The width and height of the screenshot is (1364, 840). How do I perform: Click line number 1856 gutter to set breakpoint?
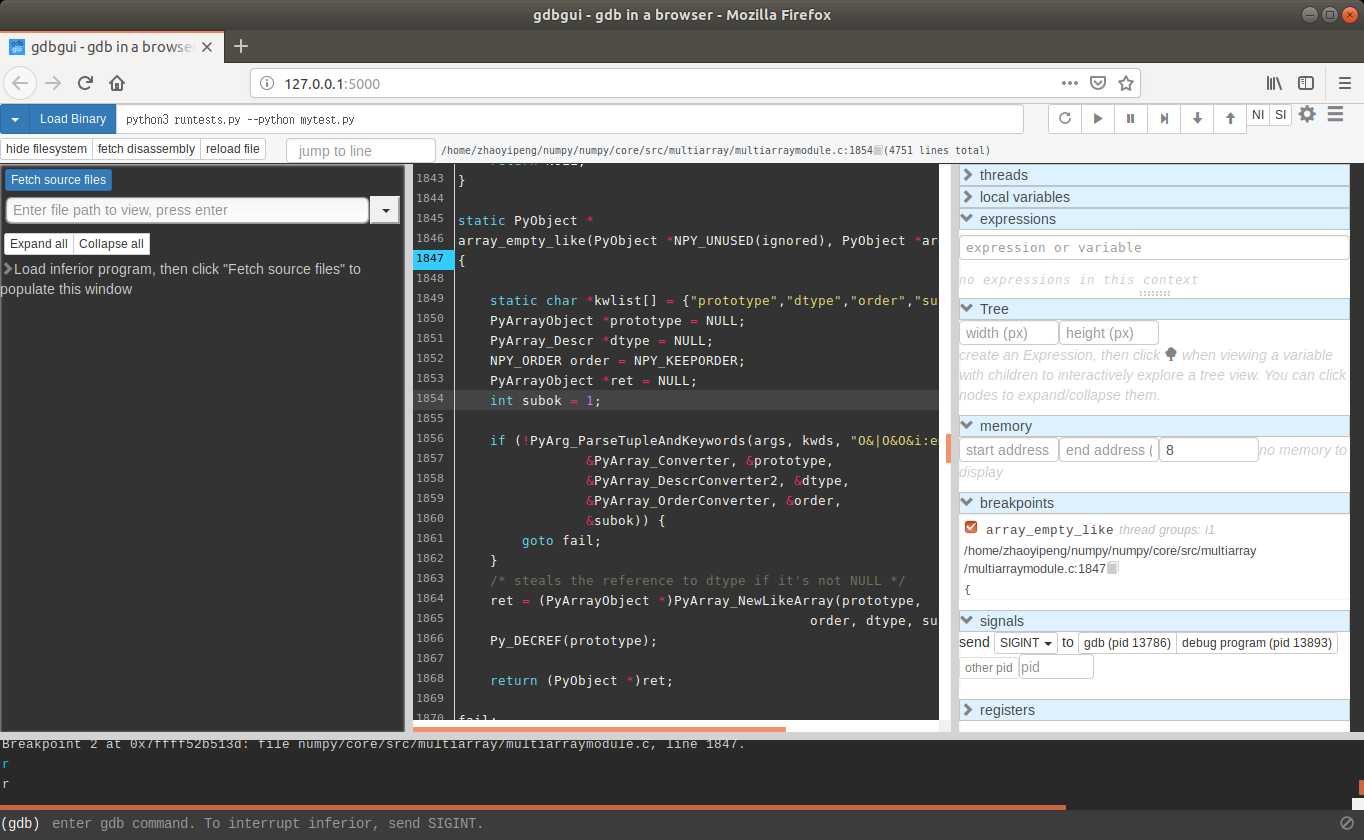[x=431, y=438]
